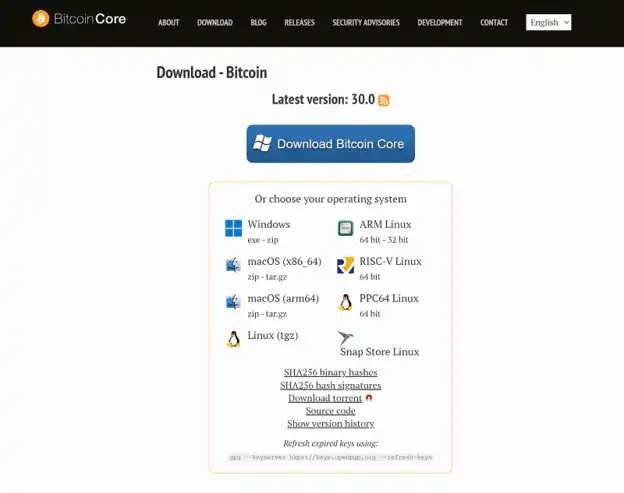Open the About menu item
Image resolution: width=624 pixels, height=493 pixels.
point(169,23)
